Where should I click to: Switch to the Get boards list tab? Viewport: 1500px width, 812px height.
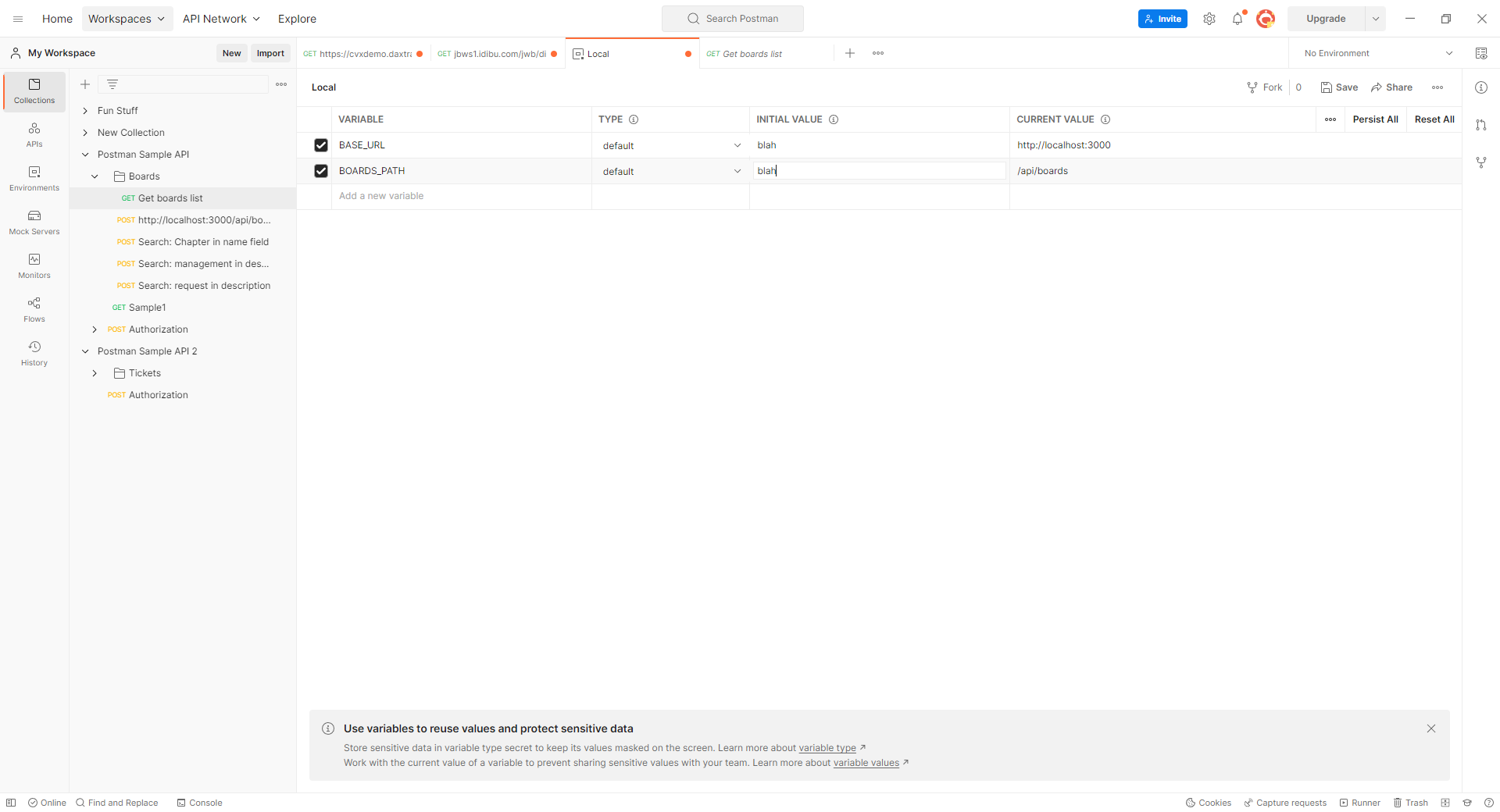[766, 54]
